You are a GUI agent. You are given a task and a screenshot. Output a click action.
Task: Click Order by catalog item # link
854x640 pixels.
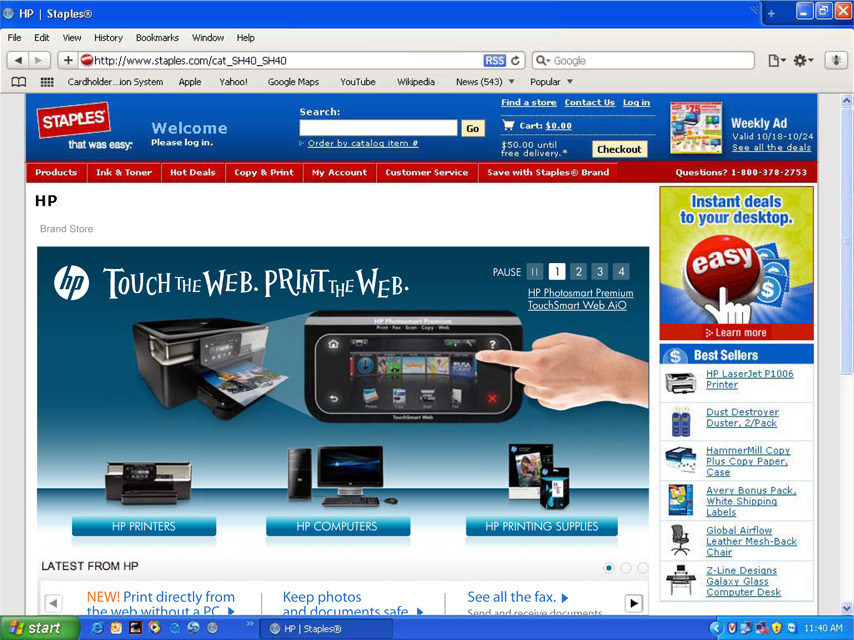point(363,143)
